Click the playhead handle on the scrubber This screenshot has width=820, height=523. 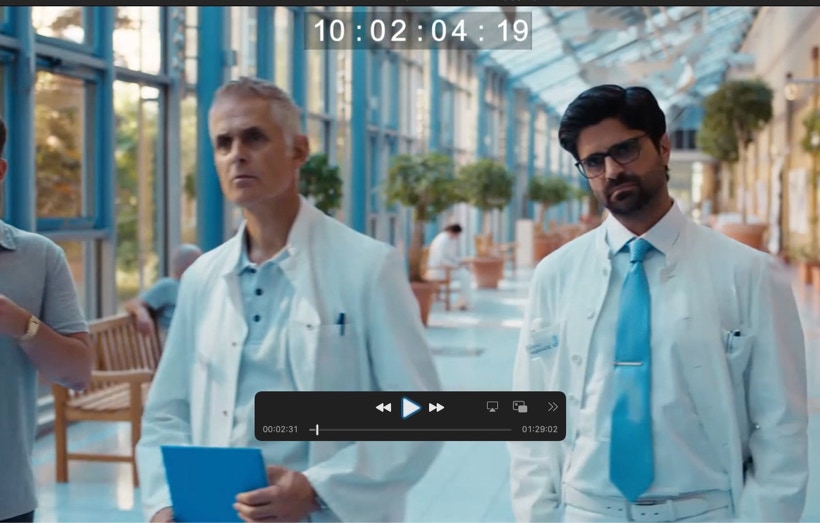tap(316, 429)
